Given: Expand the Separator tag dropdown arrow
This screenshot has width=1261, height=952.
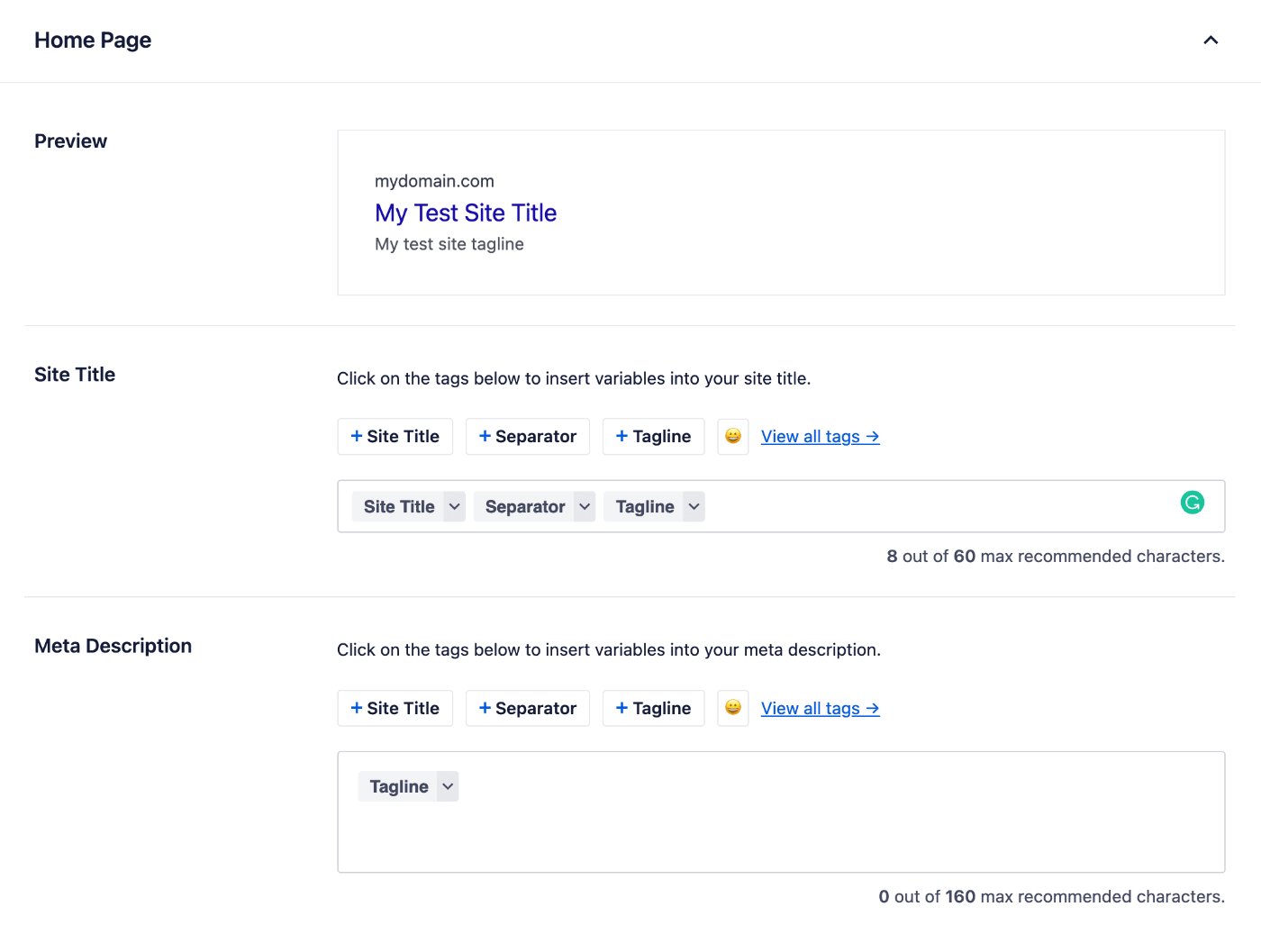Looking at the screenshot, I should 585,507.
